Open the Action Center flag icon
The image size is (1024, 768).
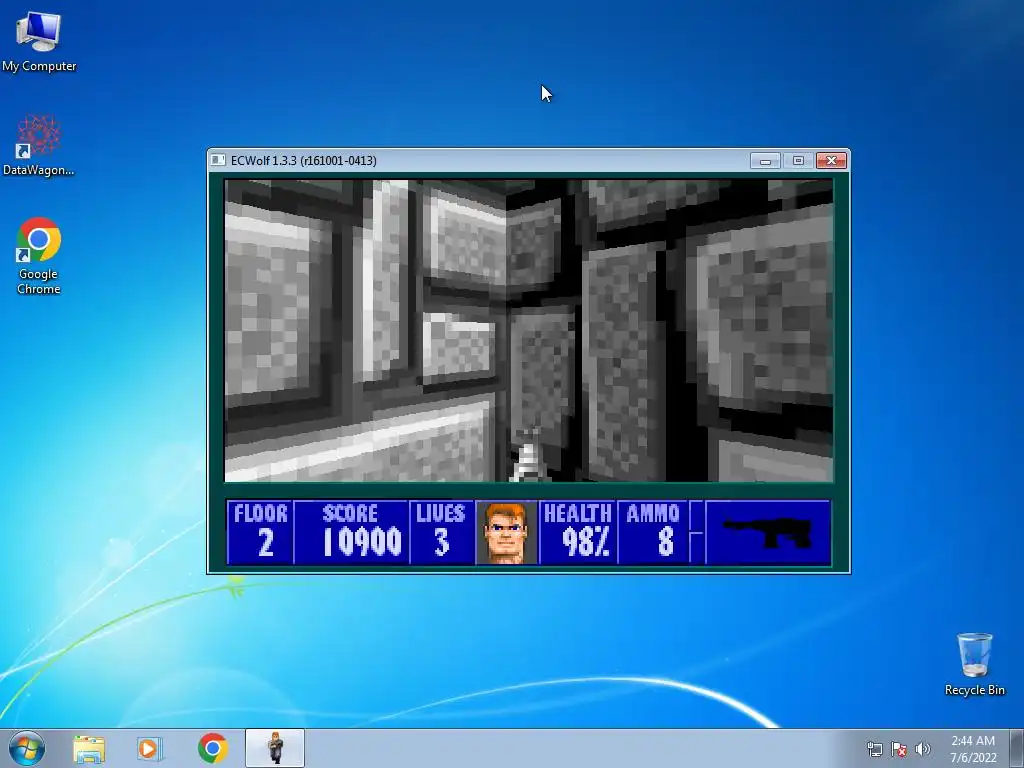(x=899, y=749)
